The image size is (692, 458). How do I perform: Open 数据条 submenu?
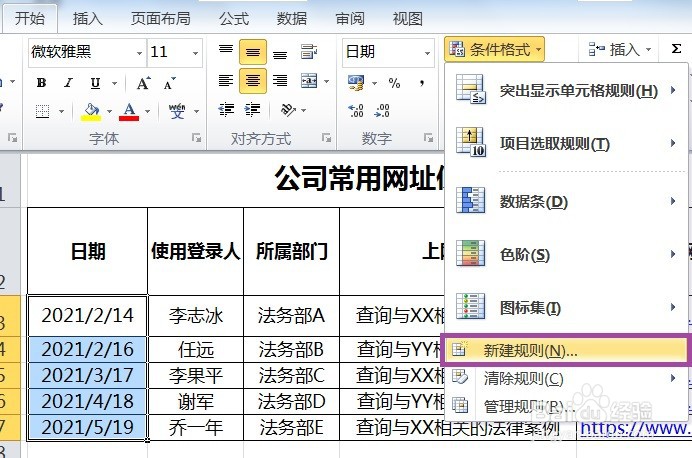point(567,201)
